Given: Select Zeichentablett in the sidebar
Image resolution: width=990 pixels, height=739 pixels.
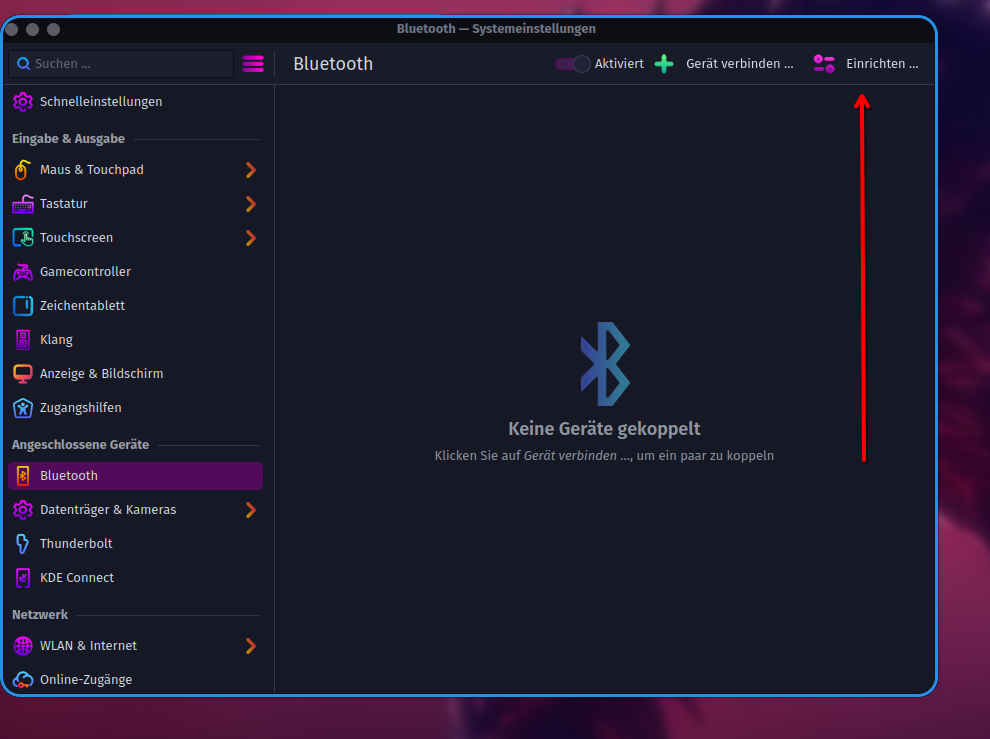Looking at the screenshot, I should coord(135,306).
